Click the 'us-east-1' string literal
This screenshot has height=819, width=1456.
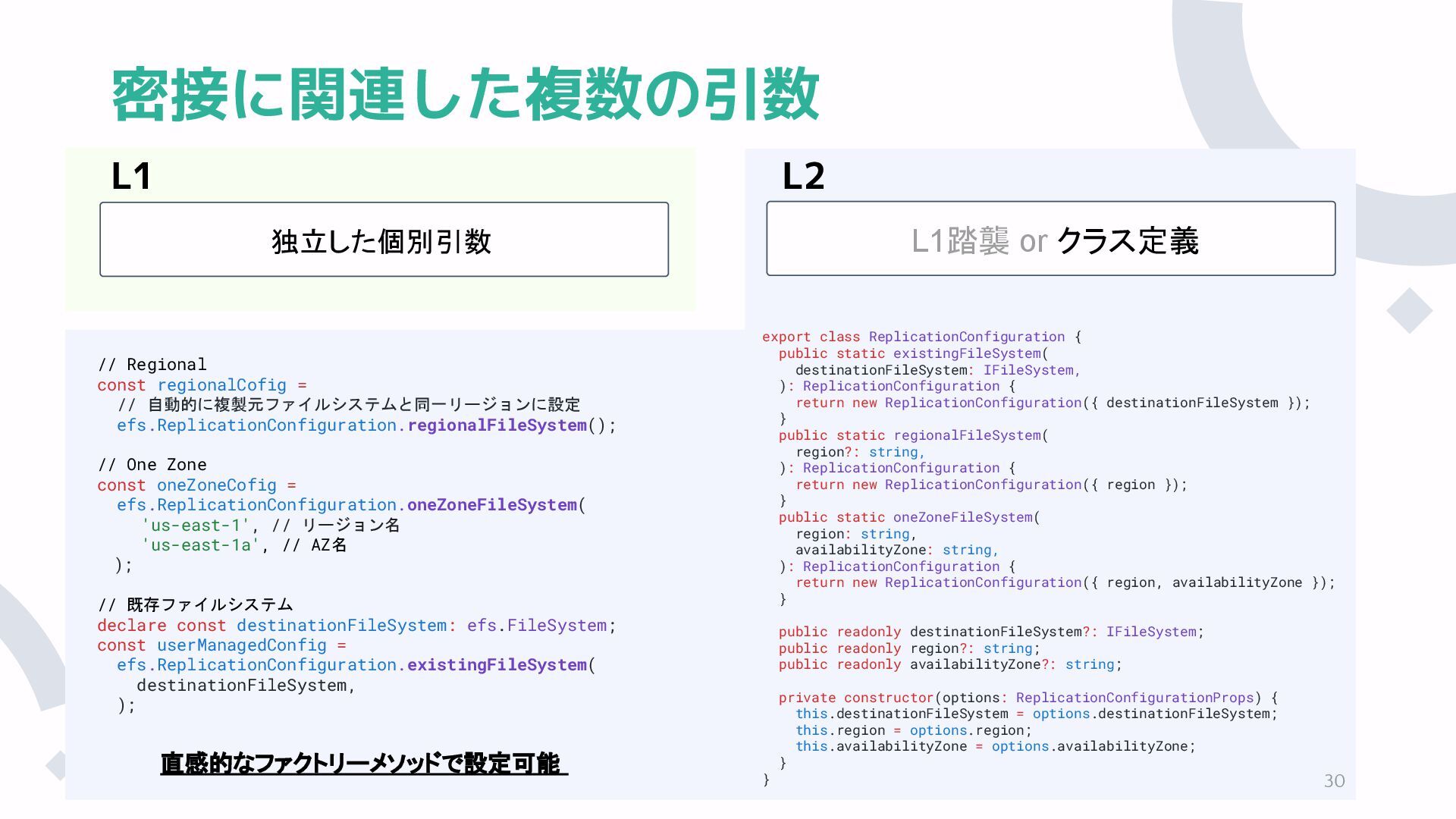[x=195, y=526]
